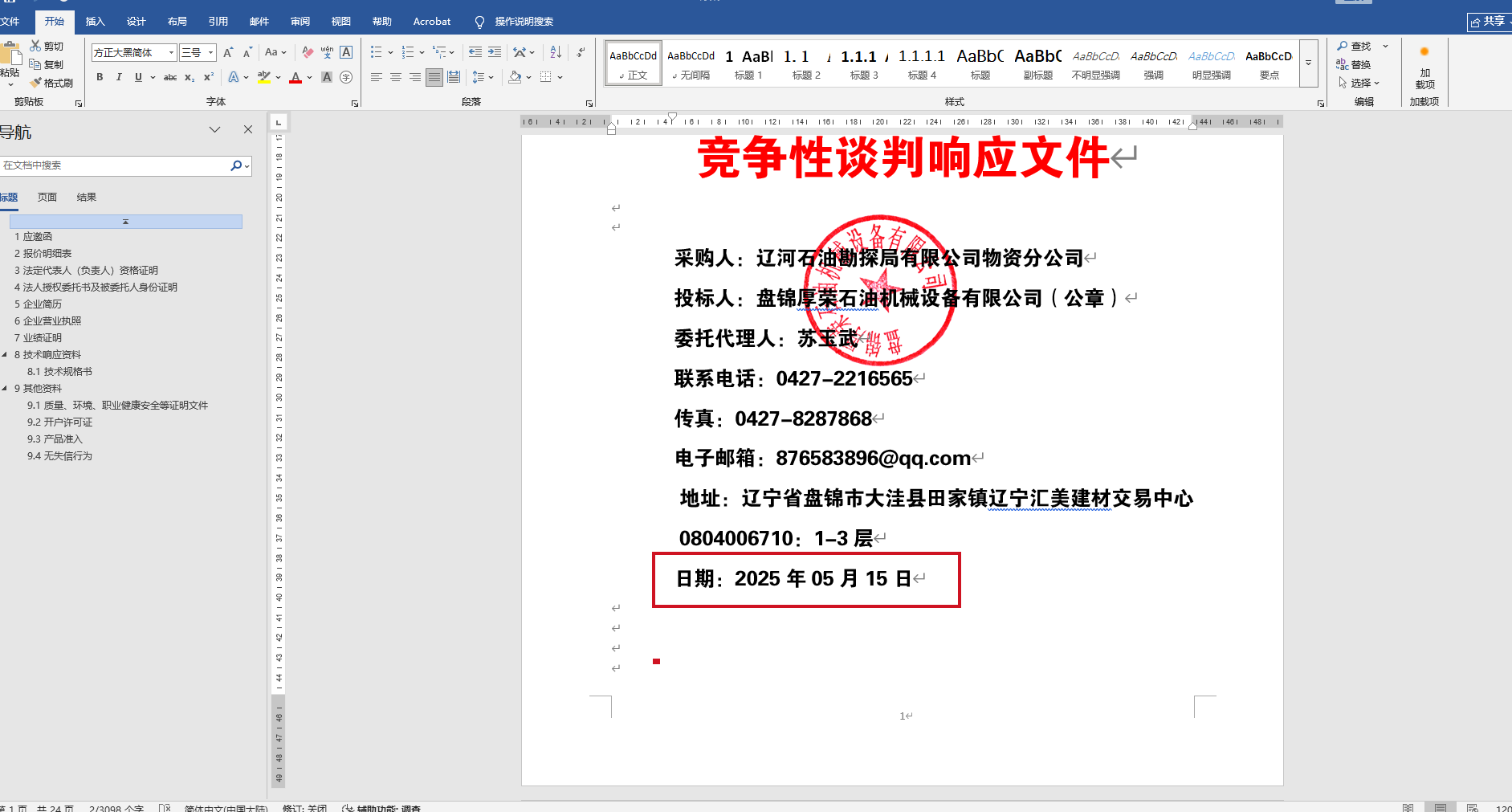Screen dimensions: 1512x812
Task: Open the font name dropdown (方正大黑简体)
Action: coord(171,53)
